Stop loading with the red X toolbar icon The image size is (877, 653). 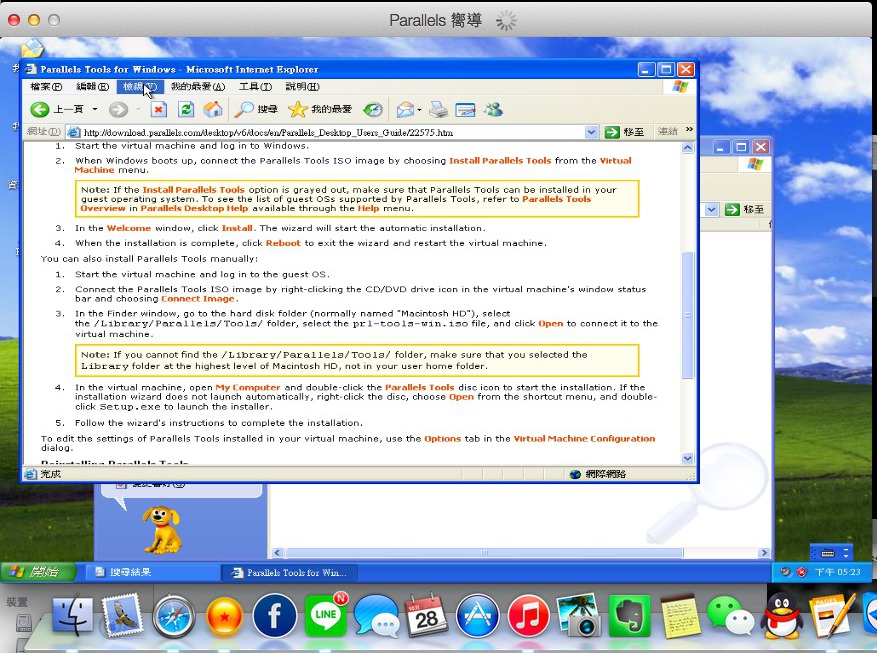pos(159,110)
